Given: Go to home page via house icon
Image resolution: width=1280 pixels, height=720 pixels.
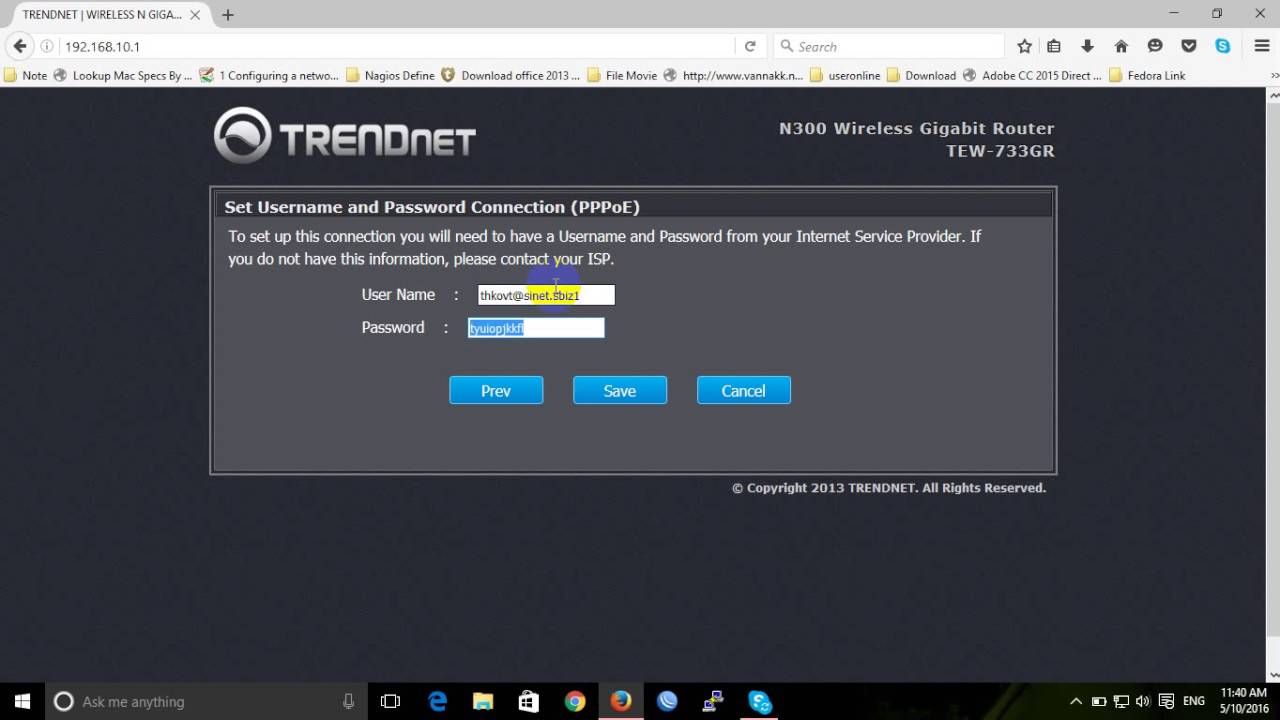Looking at the screenshot, I should (x=1121, y=46).
